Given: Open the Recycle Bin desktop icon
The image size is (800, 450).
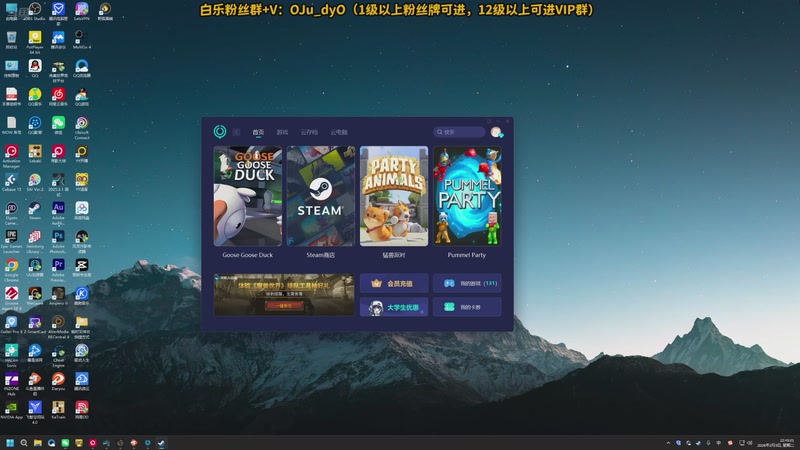Looking at the screenshot, I should [x=11, y=40].
